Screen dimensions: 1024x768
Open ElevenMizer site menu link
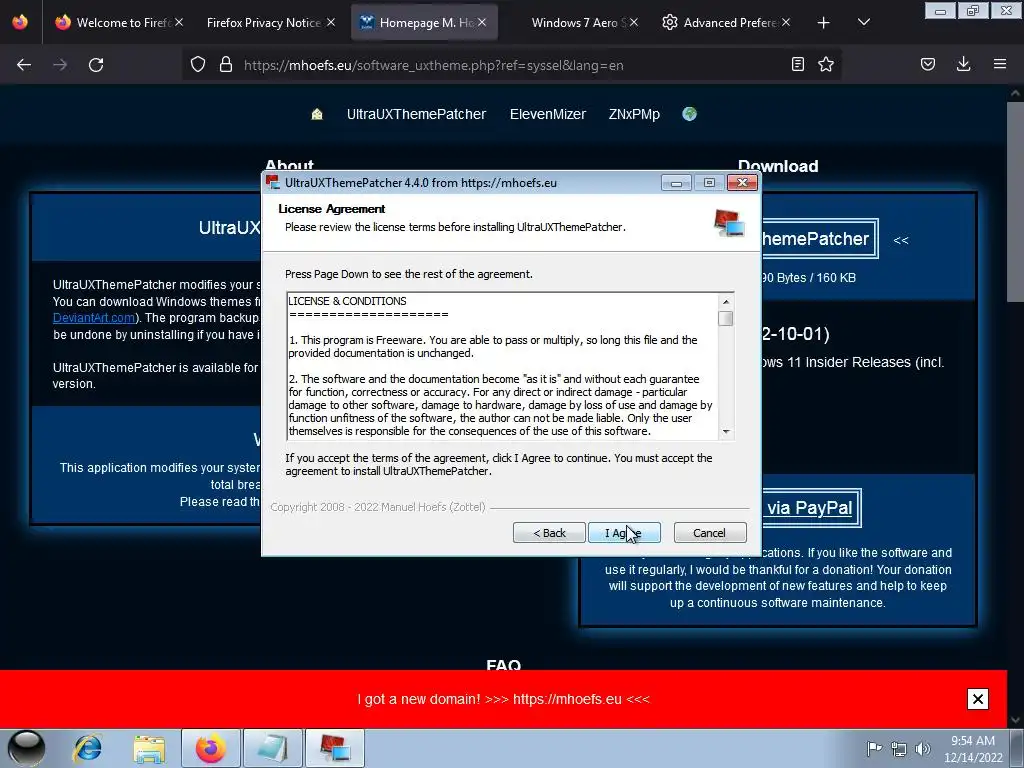point(547,114)
